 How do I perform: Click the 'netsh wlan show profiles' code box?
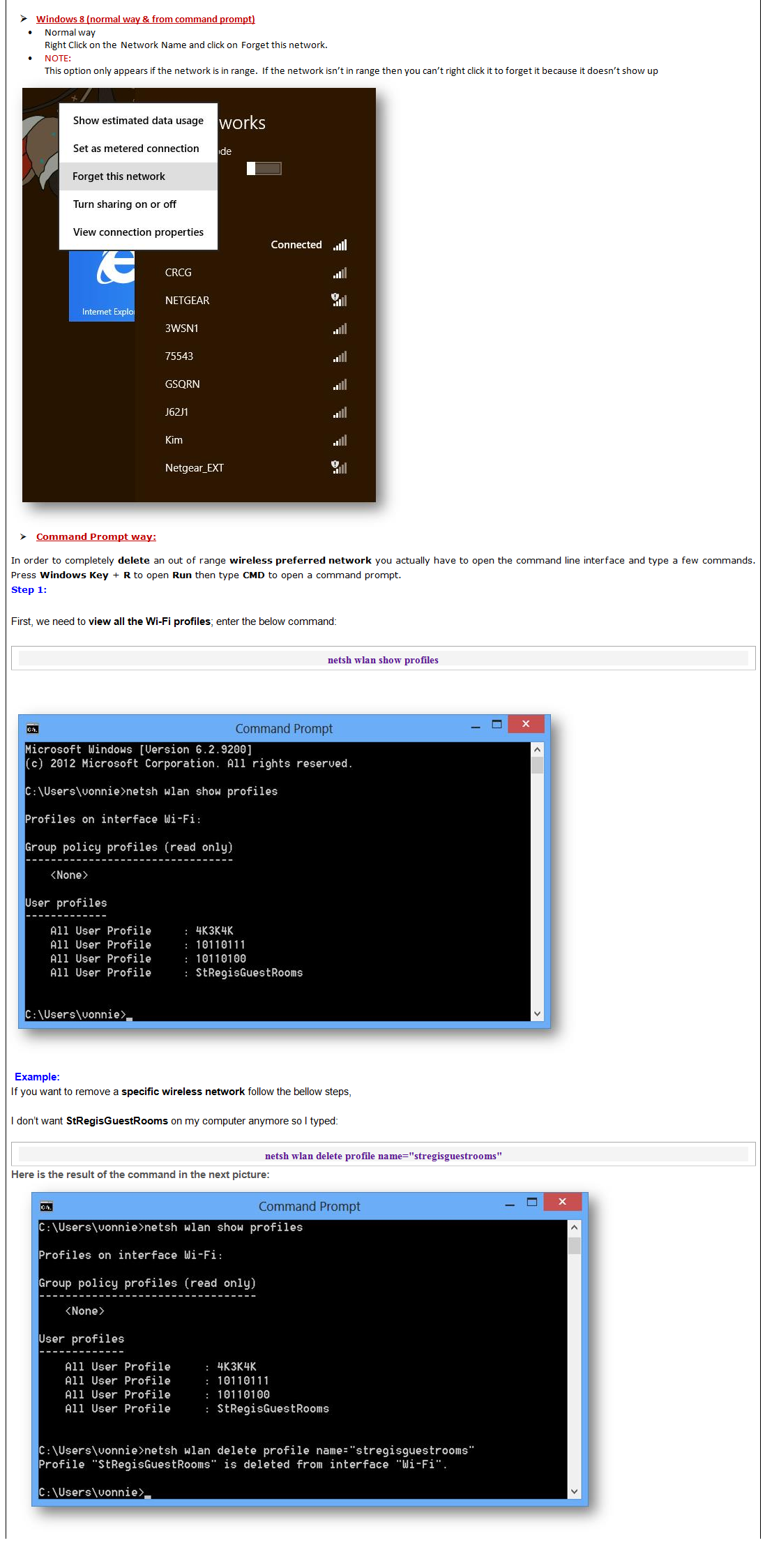pos(383,658)
